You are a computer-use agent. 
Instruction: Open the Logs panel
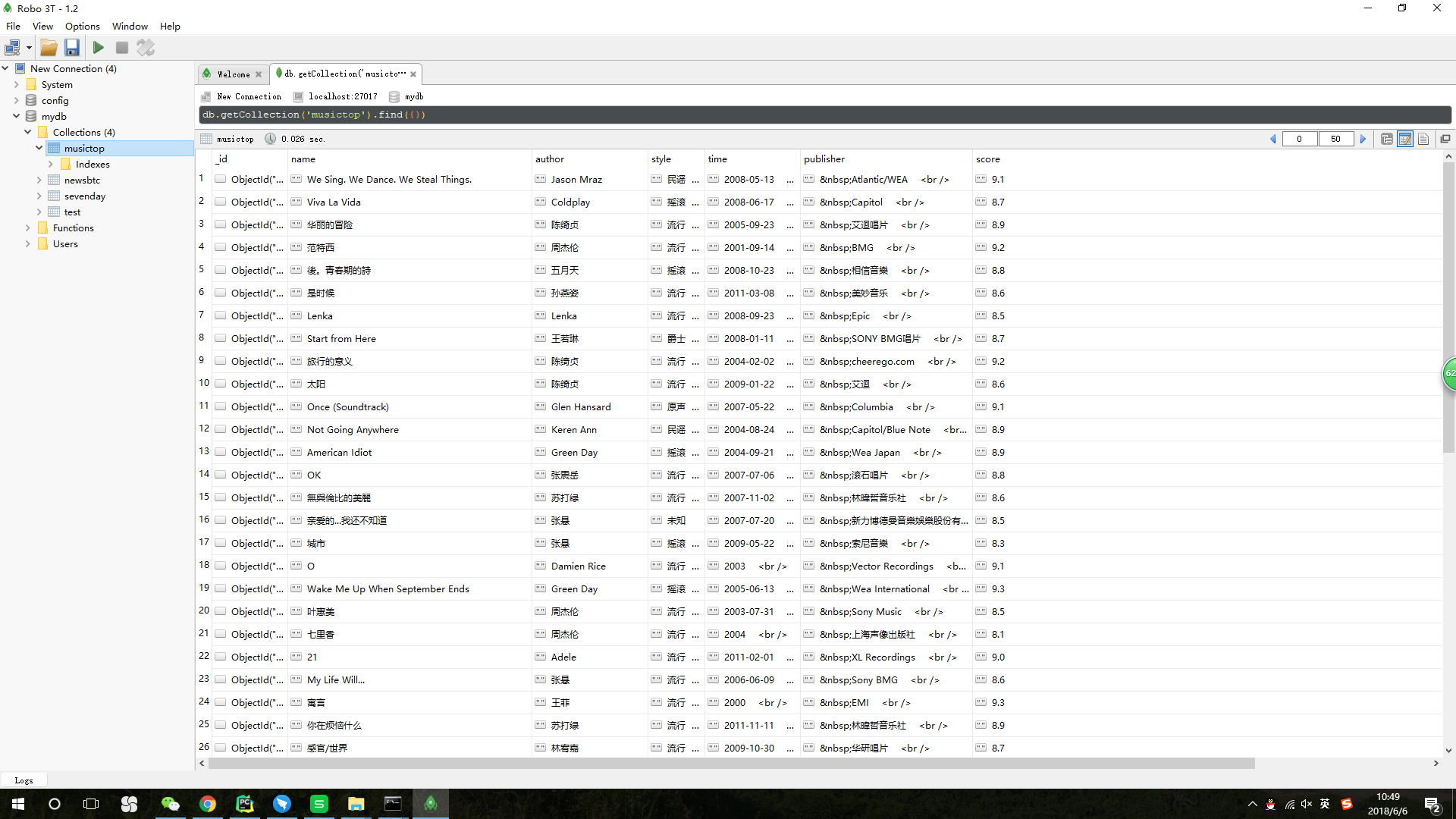(24, 780)
